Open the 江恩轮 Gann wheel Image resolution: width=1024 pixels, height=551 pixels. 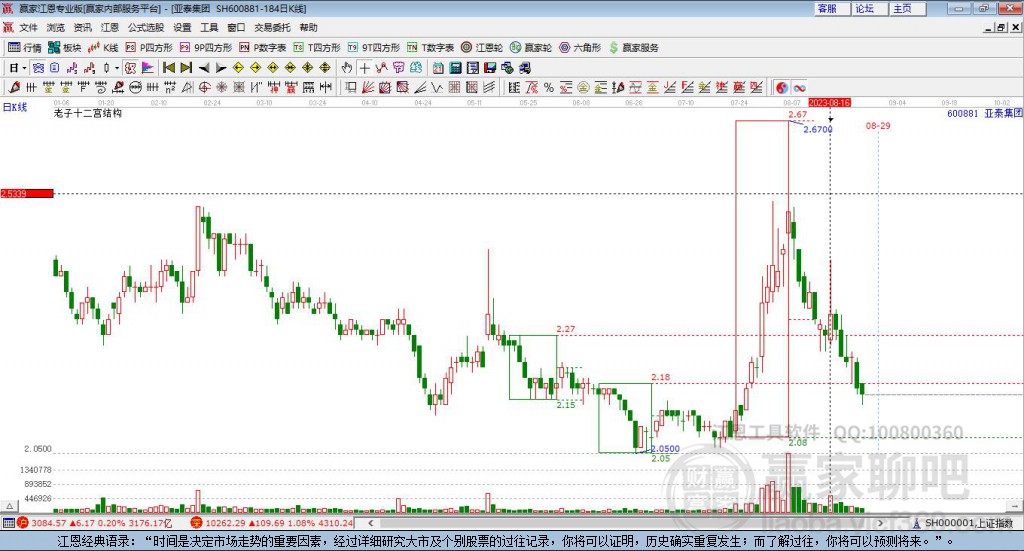482,48
